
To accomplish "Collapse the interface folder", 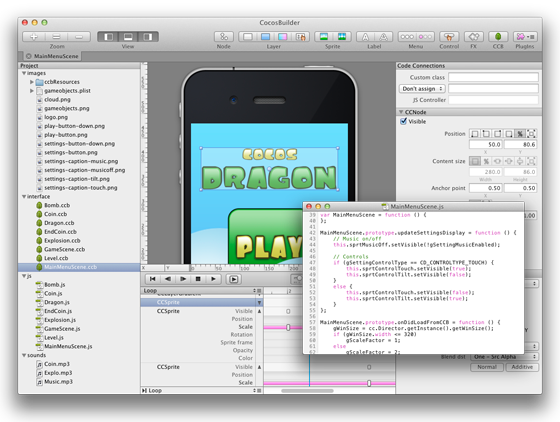I will (x=24, y=196).
